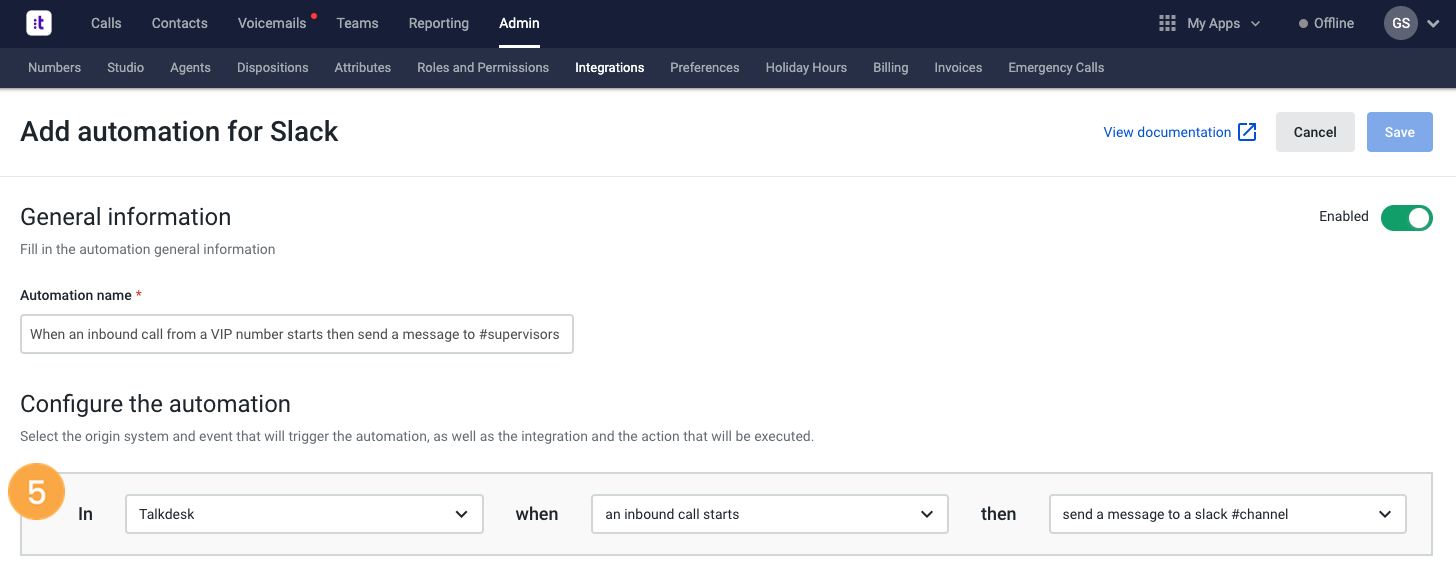
Task: Switch to the Reporting tab
Action: pos(439,23)
